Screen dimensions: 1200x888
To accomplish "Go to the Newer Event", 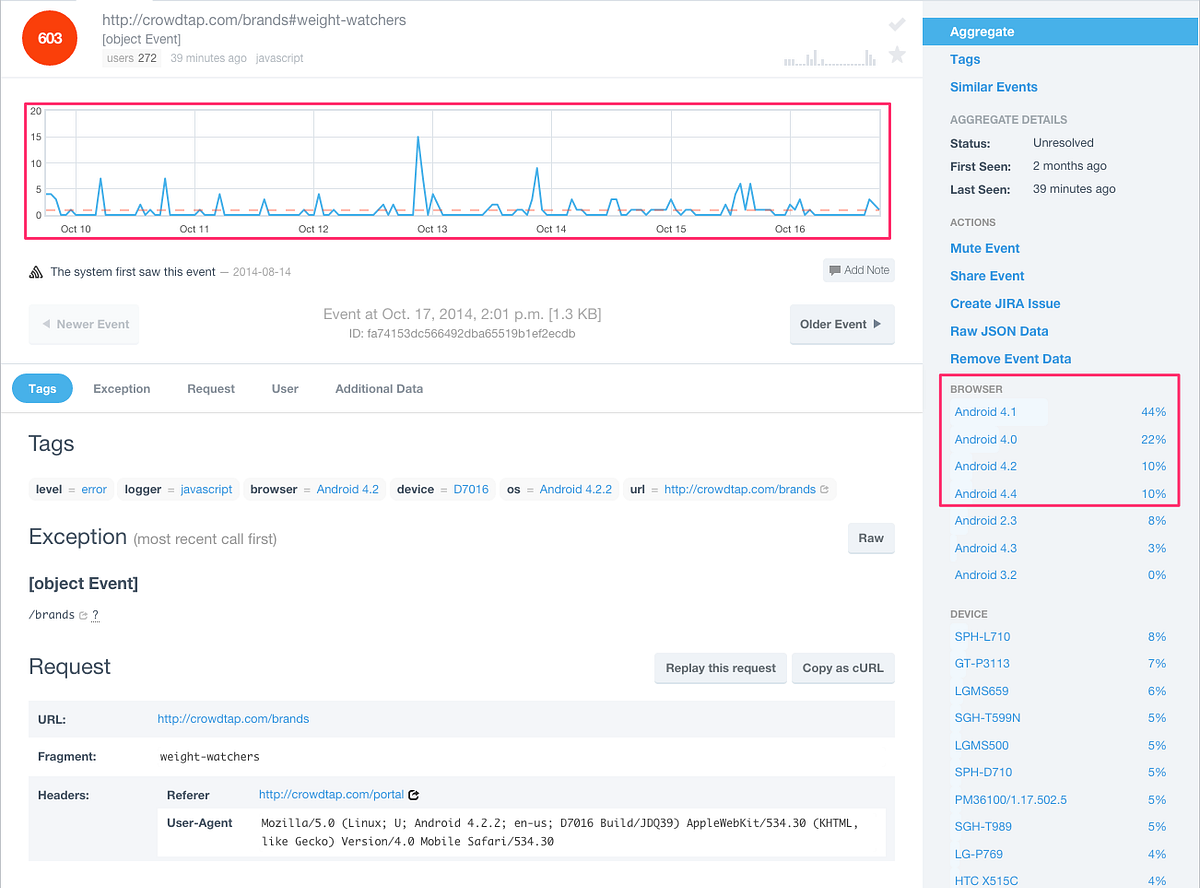I will [84, 324].
